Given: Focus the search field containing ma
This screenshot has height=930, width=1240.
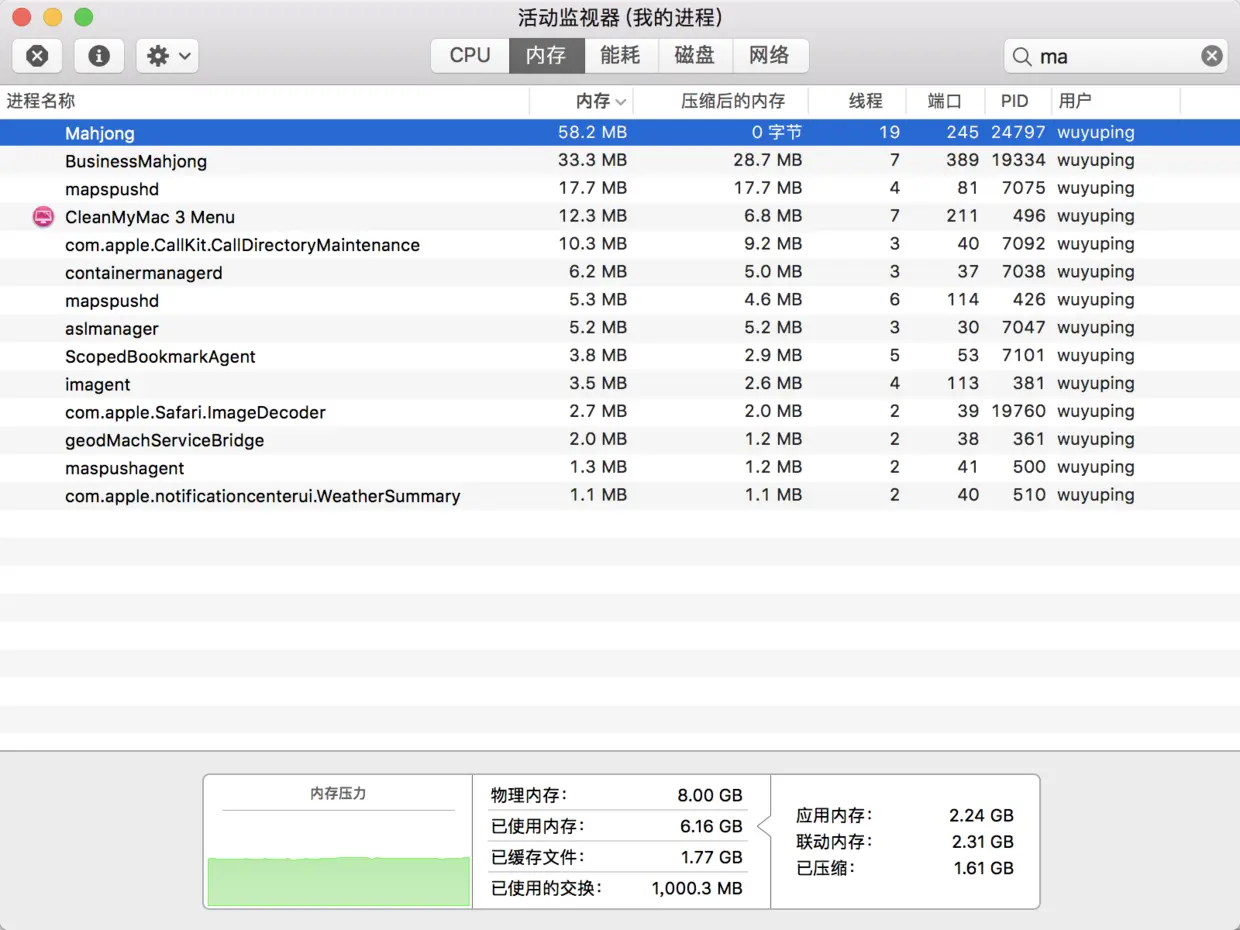Looking at the screenshot, I should [x=1115, y=56].
